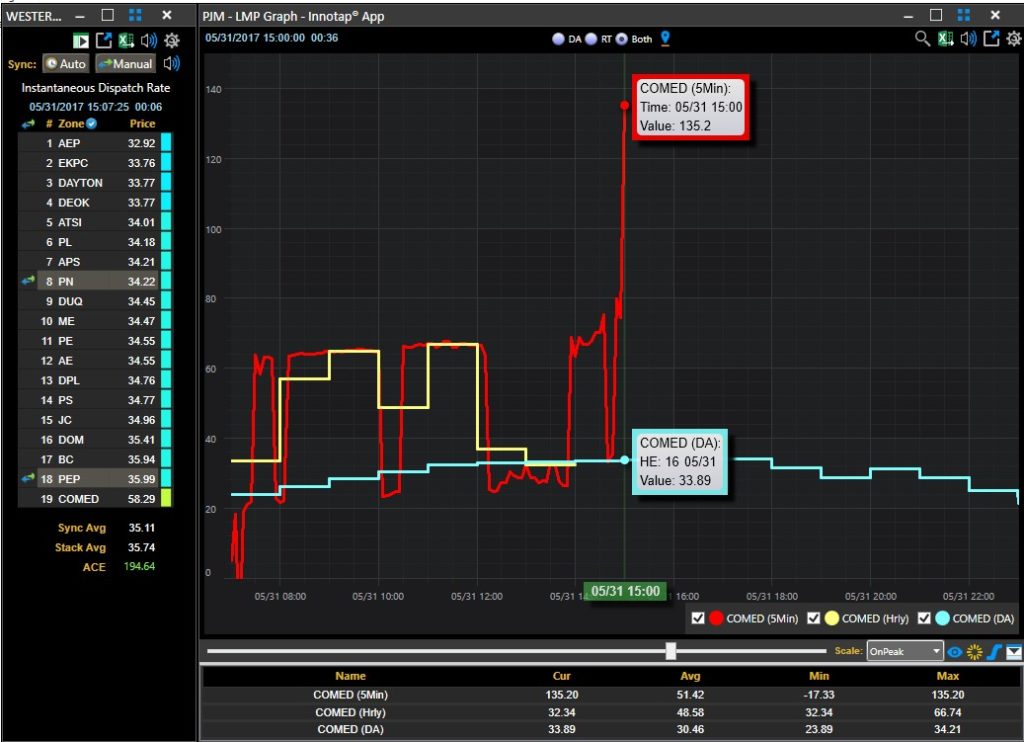The image size is (1024, 742).
Task: Uncheck the COMED (DA) legend checkbox
Action: [x=924, y=618]
